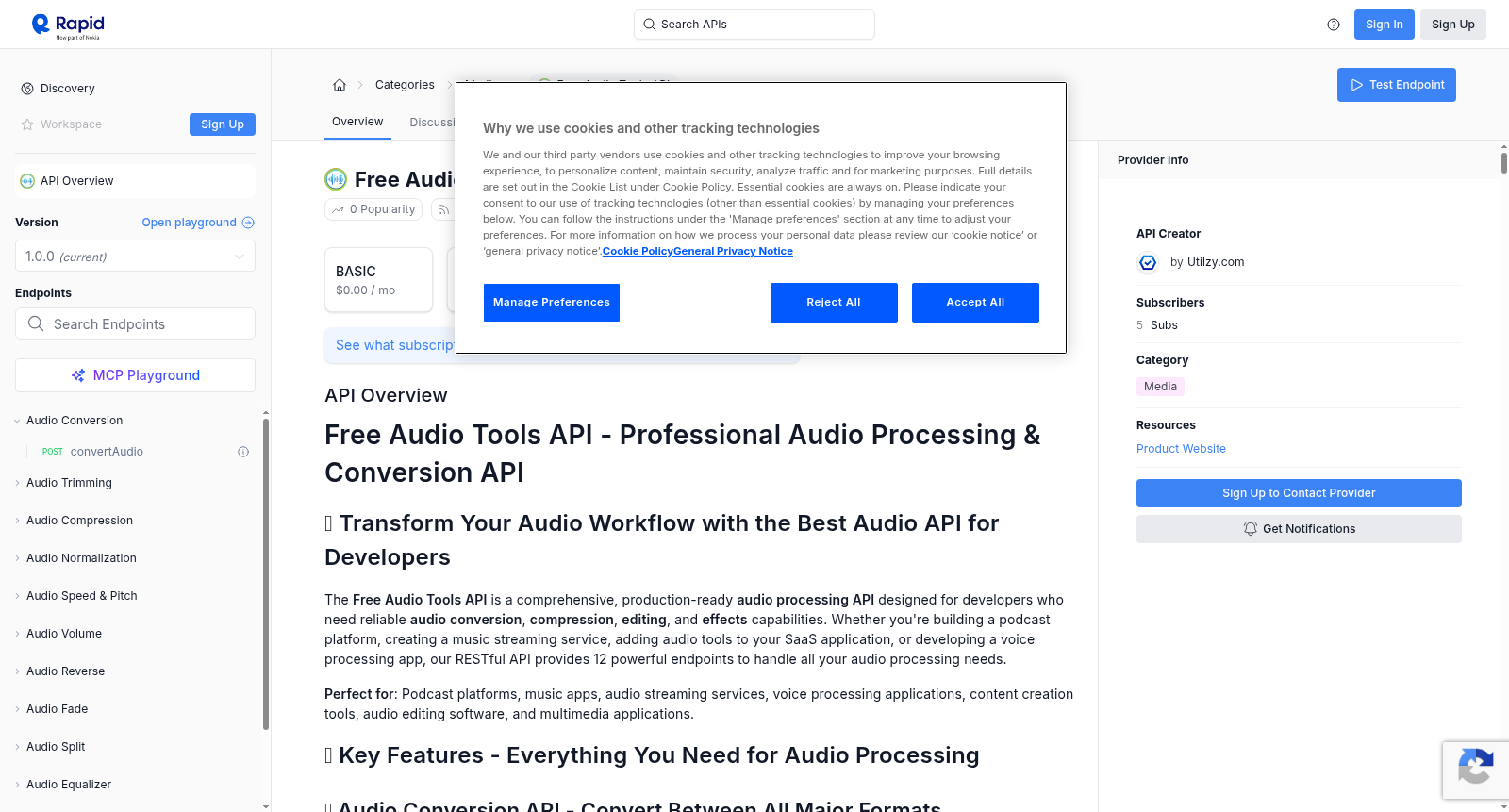Open the help question mark icon
Viewport: 1509px width, 812px height.
[1334, 25]
